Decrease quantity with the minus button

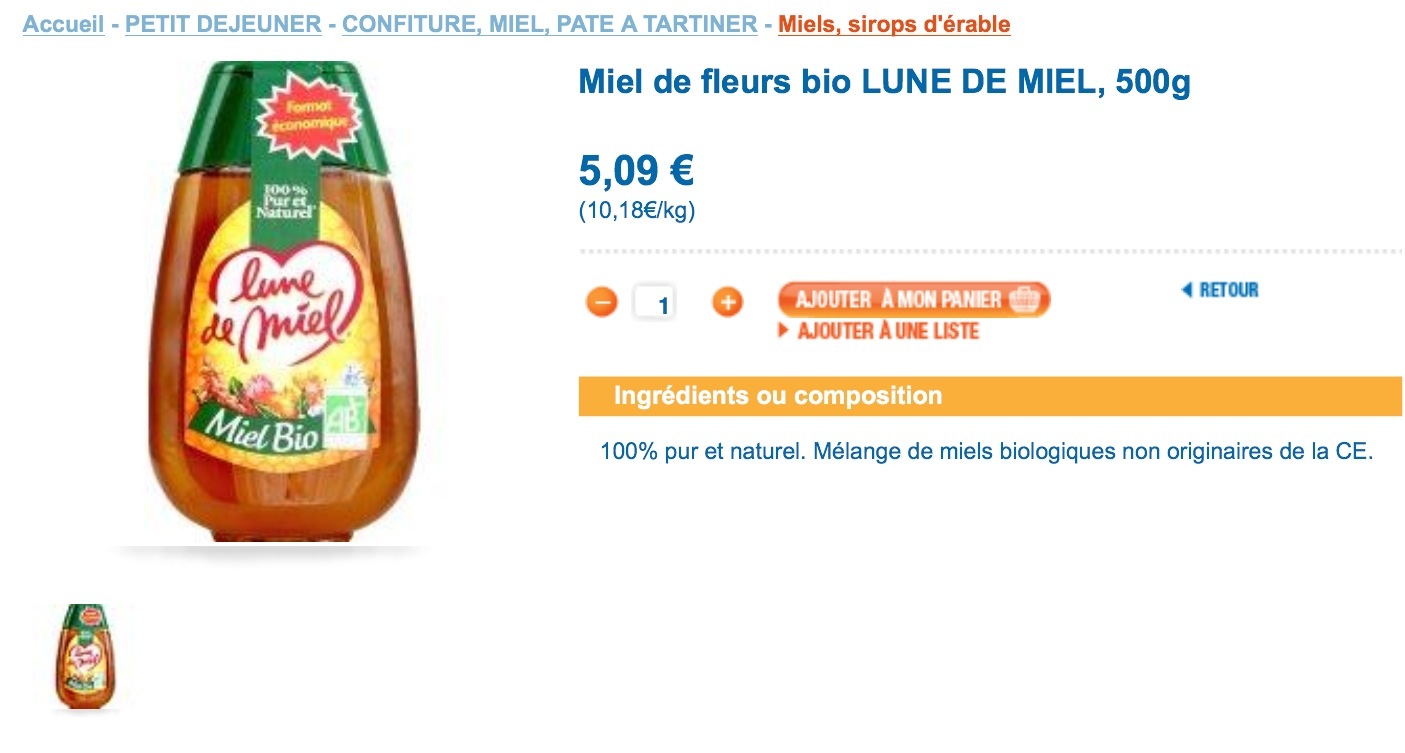tap(602, 302)
